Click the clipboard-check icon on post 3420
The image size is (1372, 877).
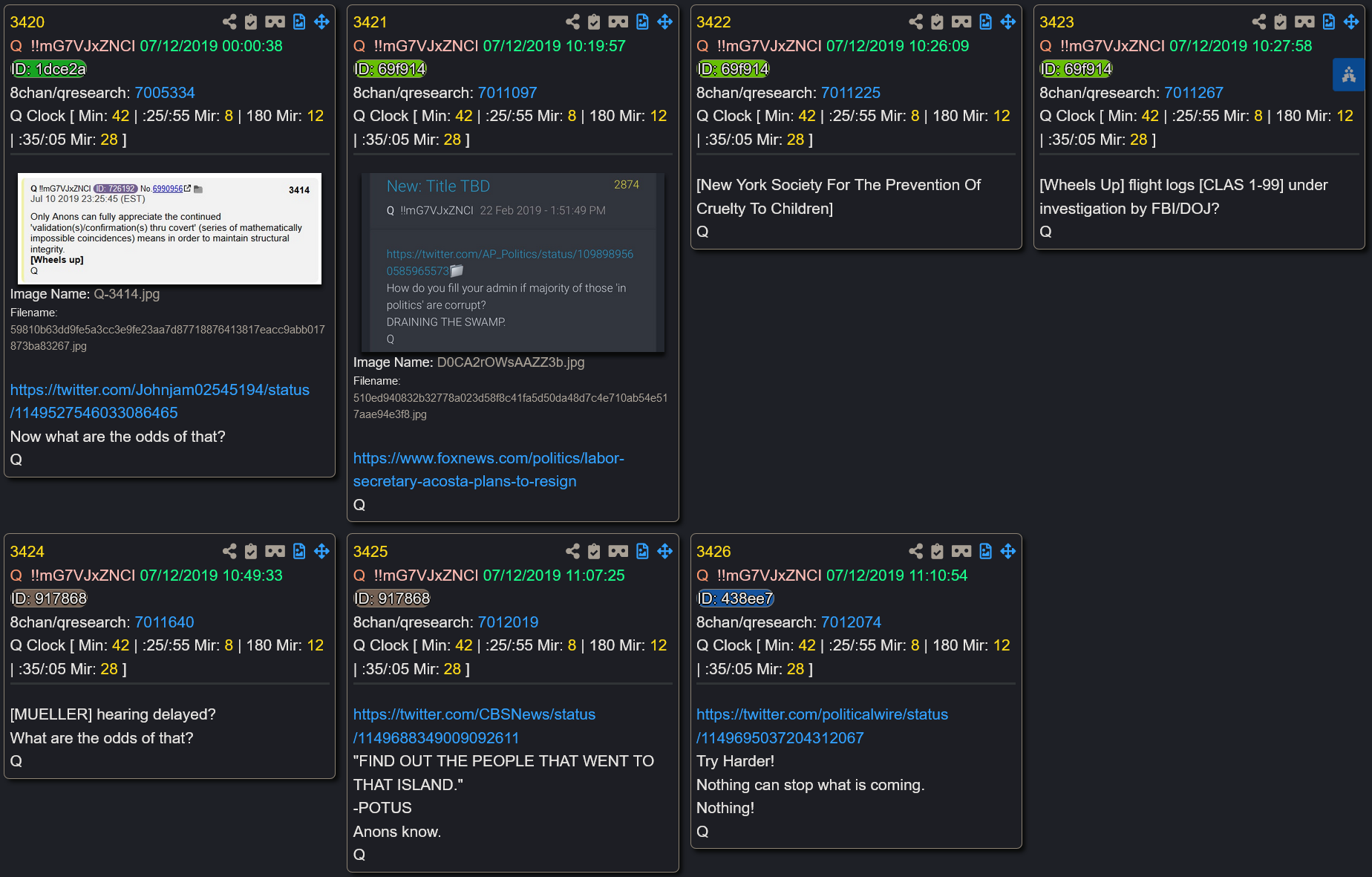[x=251, y=22]
